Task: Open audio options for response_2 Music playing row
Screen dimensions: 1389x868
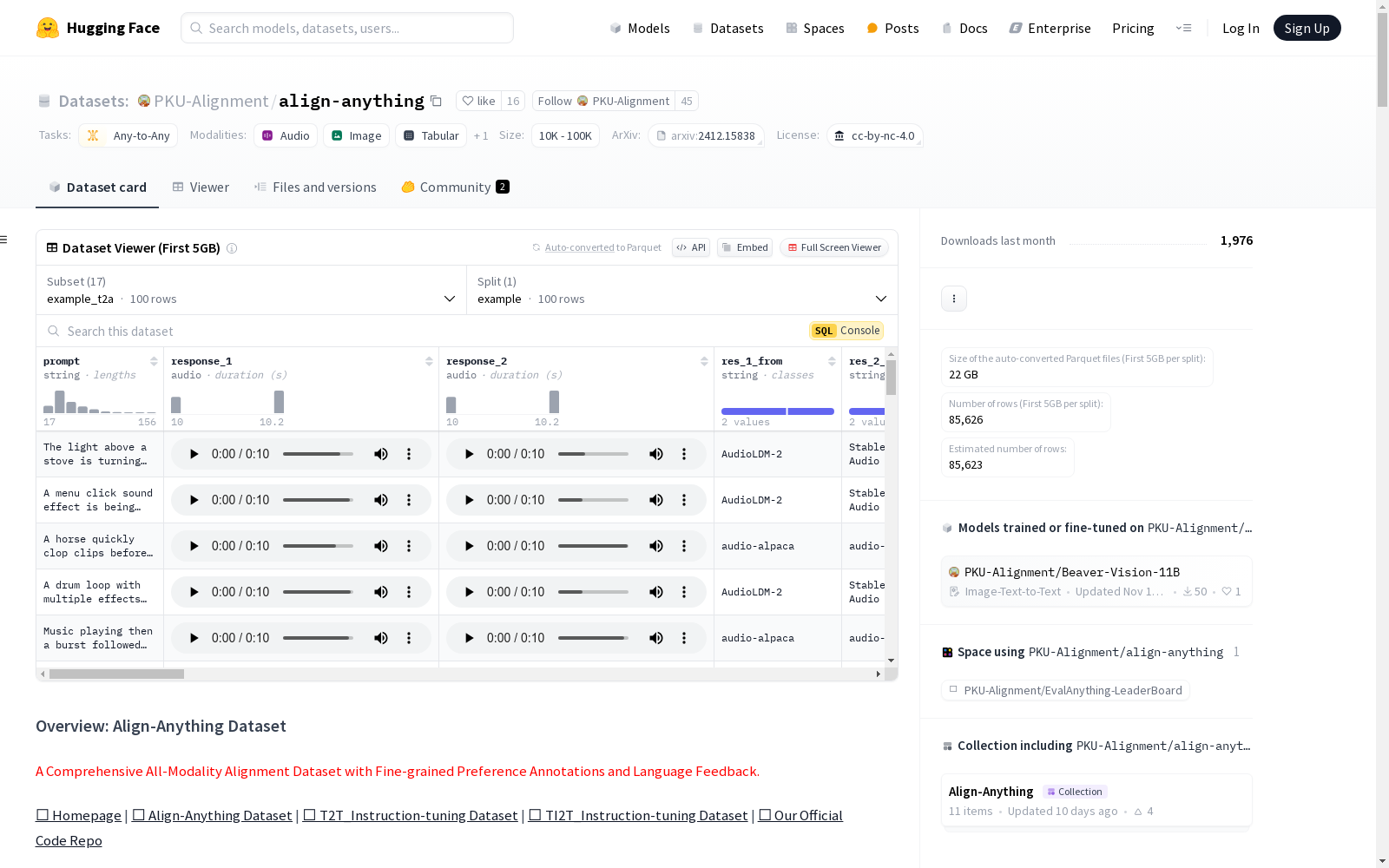Action: (684, 638)
